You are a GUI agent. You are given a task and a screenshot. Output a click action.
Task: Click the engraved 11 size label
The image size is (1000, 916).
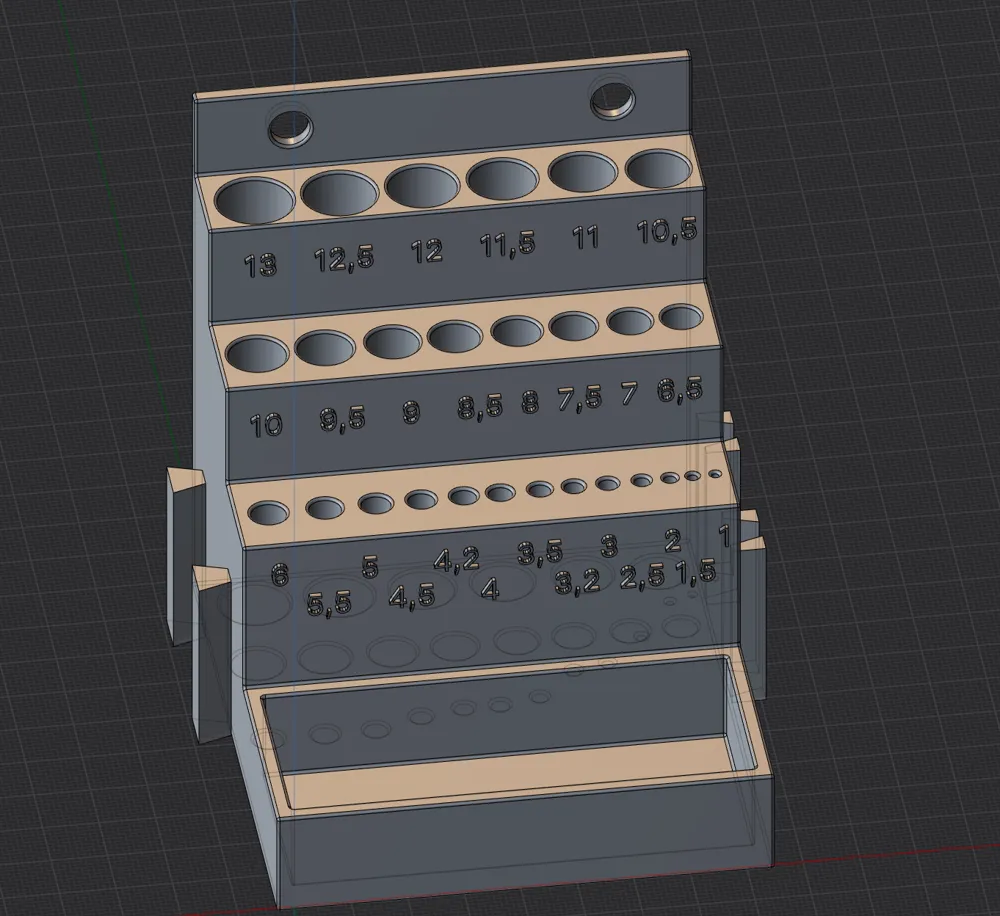(x=585, y=237)
